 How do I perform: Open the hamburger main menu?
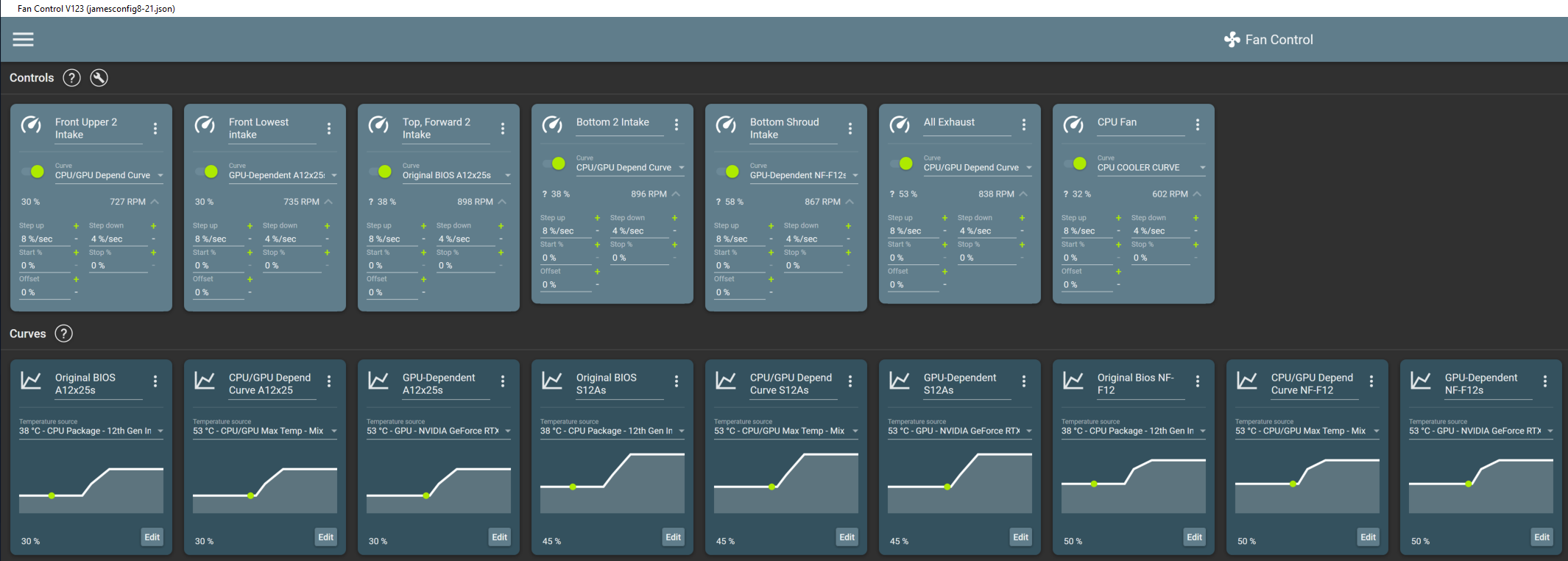23,39
